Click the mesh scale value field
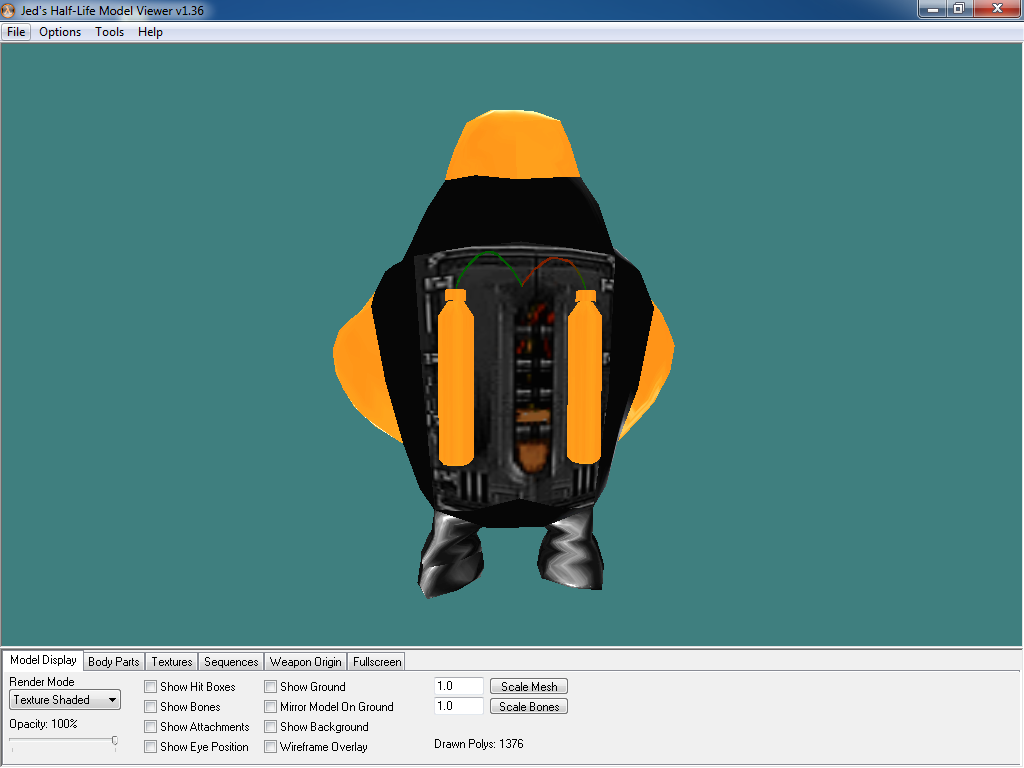Image resolution: width=1024 pixels, height=768 pixels. (x=458, y=686)
